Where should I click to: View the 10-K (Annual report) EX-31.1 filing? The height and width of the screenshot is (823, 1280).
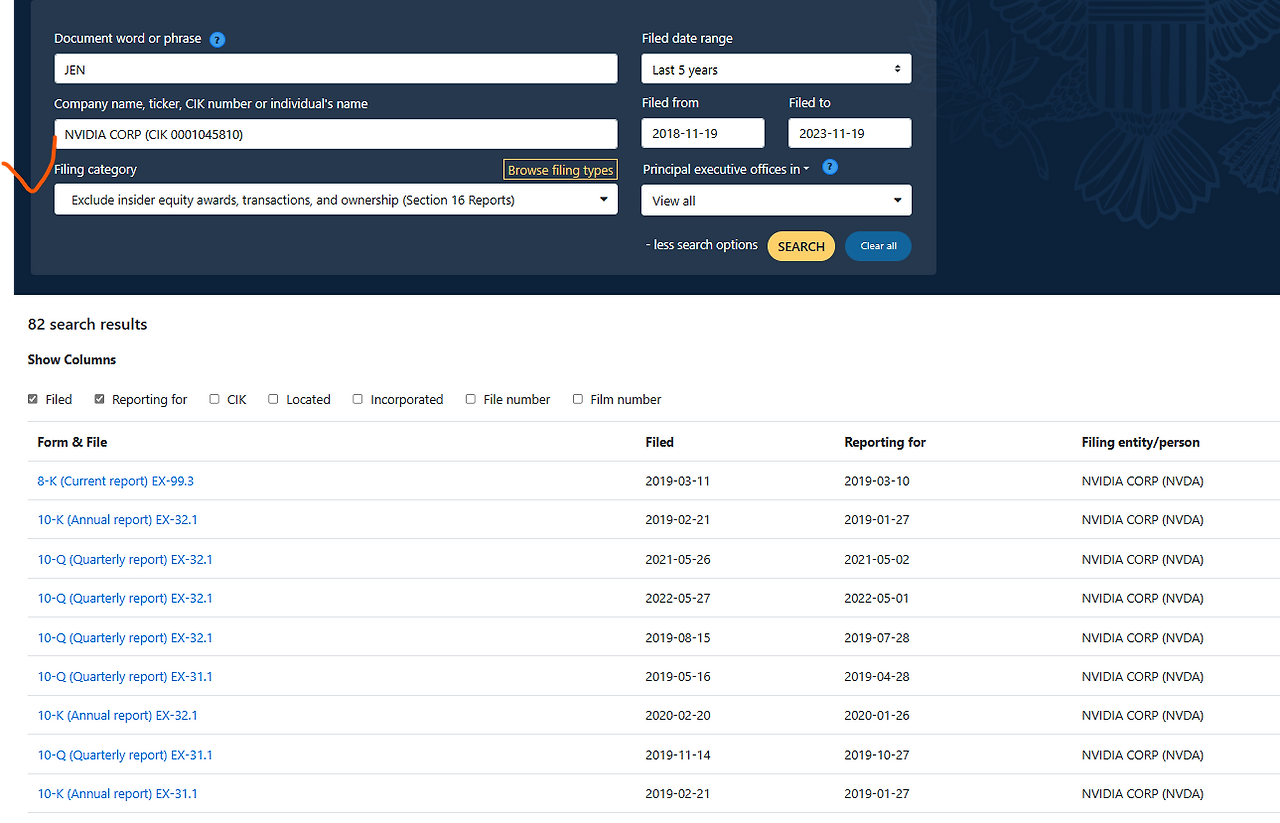(118, 794)
